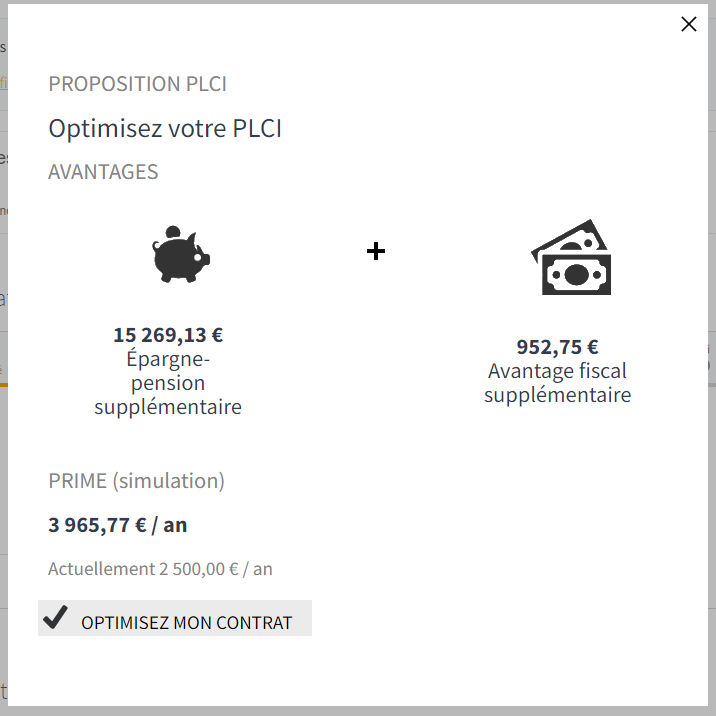Click the dimmed backdrop strip below the dialog
The height and width of the screenshot is (716, 716).
pos(358,712)
